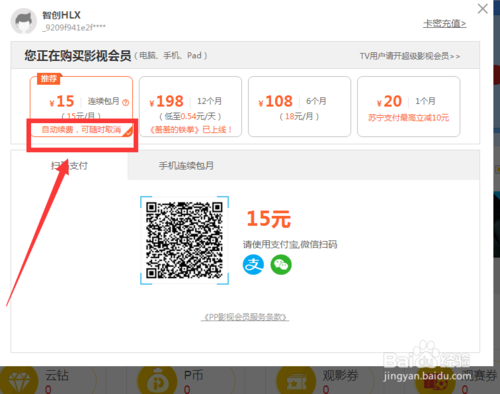Click the 观影券 ticket icon
Image resolution: width=500 pixels, height=394 pixels.
pos(296,380)
